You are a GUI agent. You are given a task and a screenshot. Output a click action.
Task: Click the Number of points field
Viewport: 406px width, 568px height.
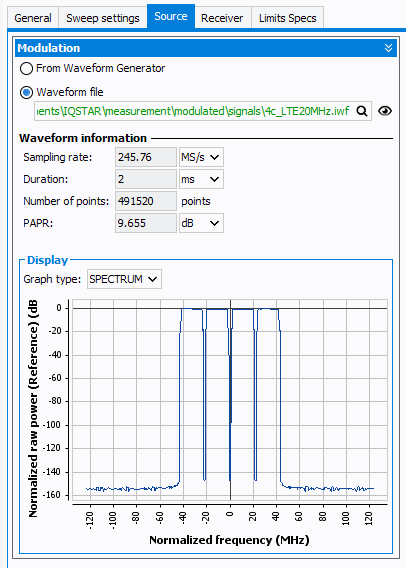(146, 201)
